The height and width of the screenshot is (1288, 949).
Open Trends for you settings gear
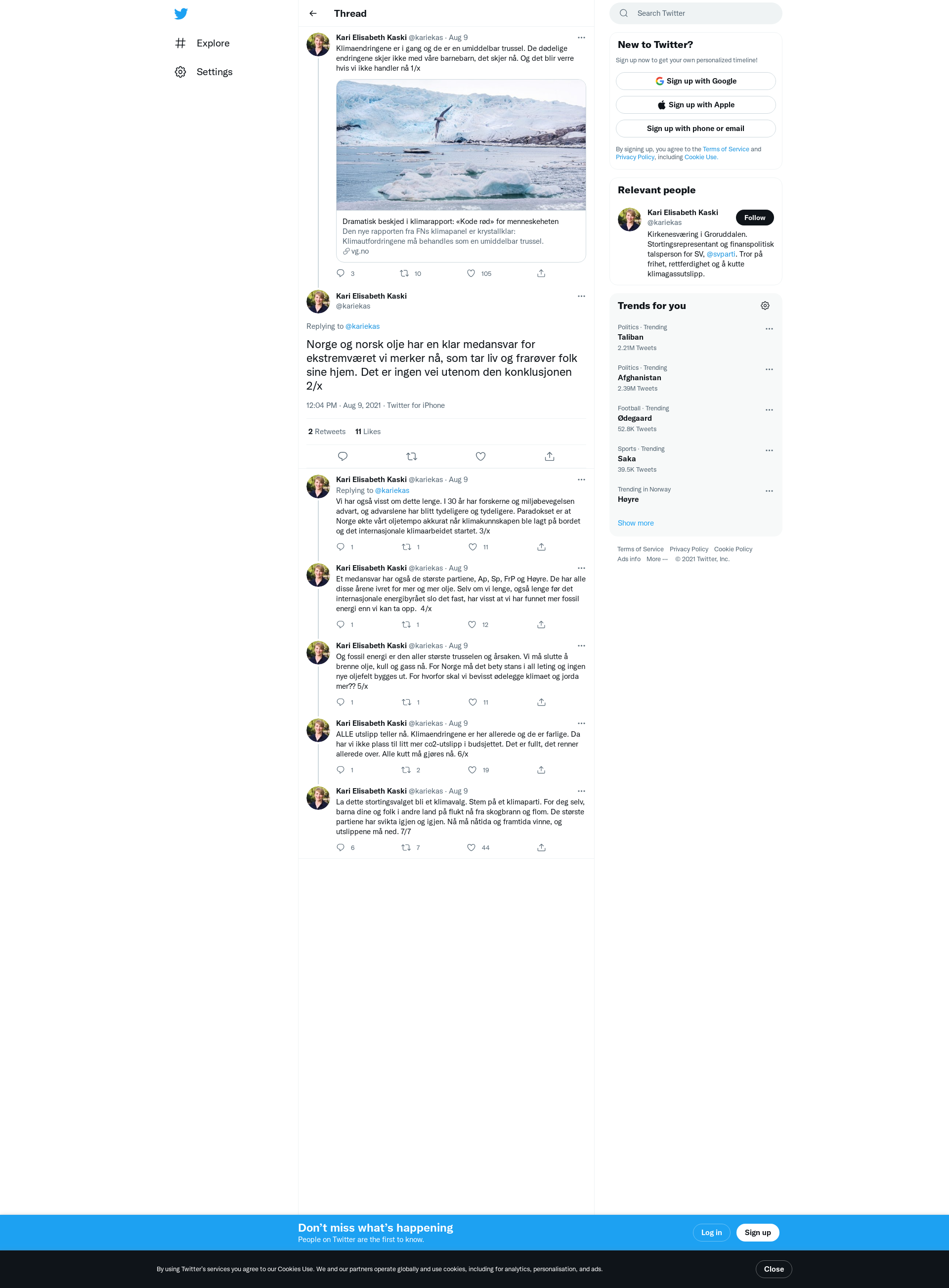point(765,306)
